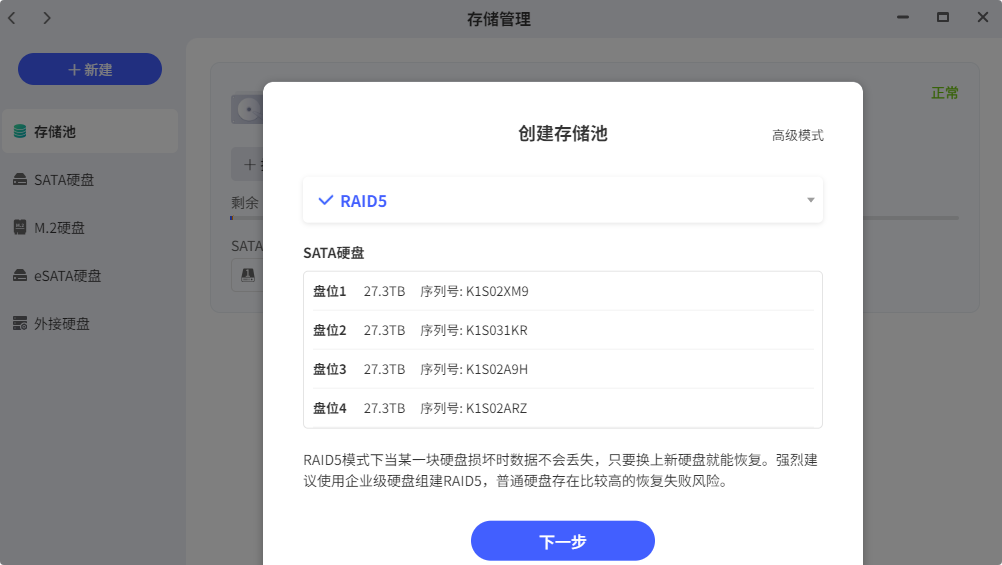Screen dimensions: 1002x565
Task: Click the small SATA disk icon behind dialog
Action: pyautogui.click(x=246, y=273)
